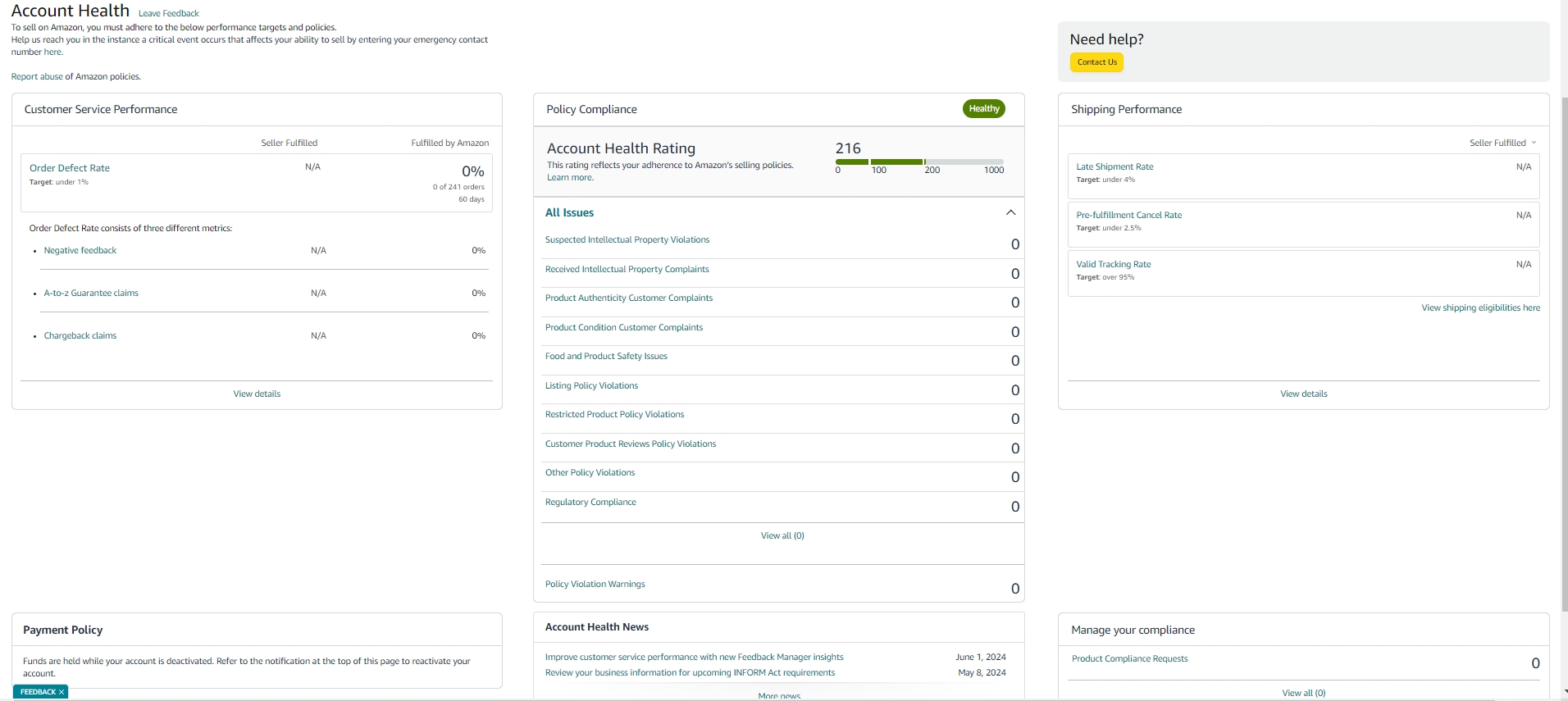The height and width of the screenshot is (701, 1568).
Task: Open Product Authenticity Customer Complaints
Action: click(x=629, y=298)
